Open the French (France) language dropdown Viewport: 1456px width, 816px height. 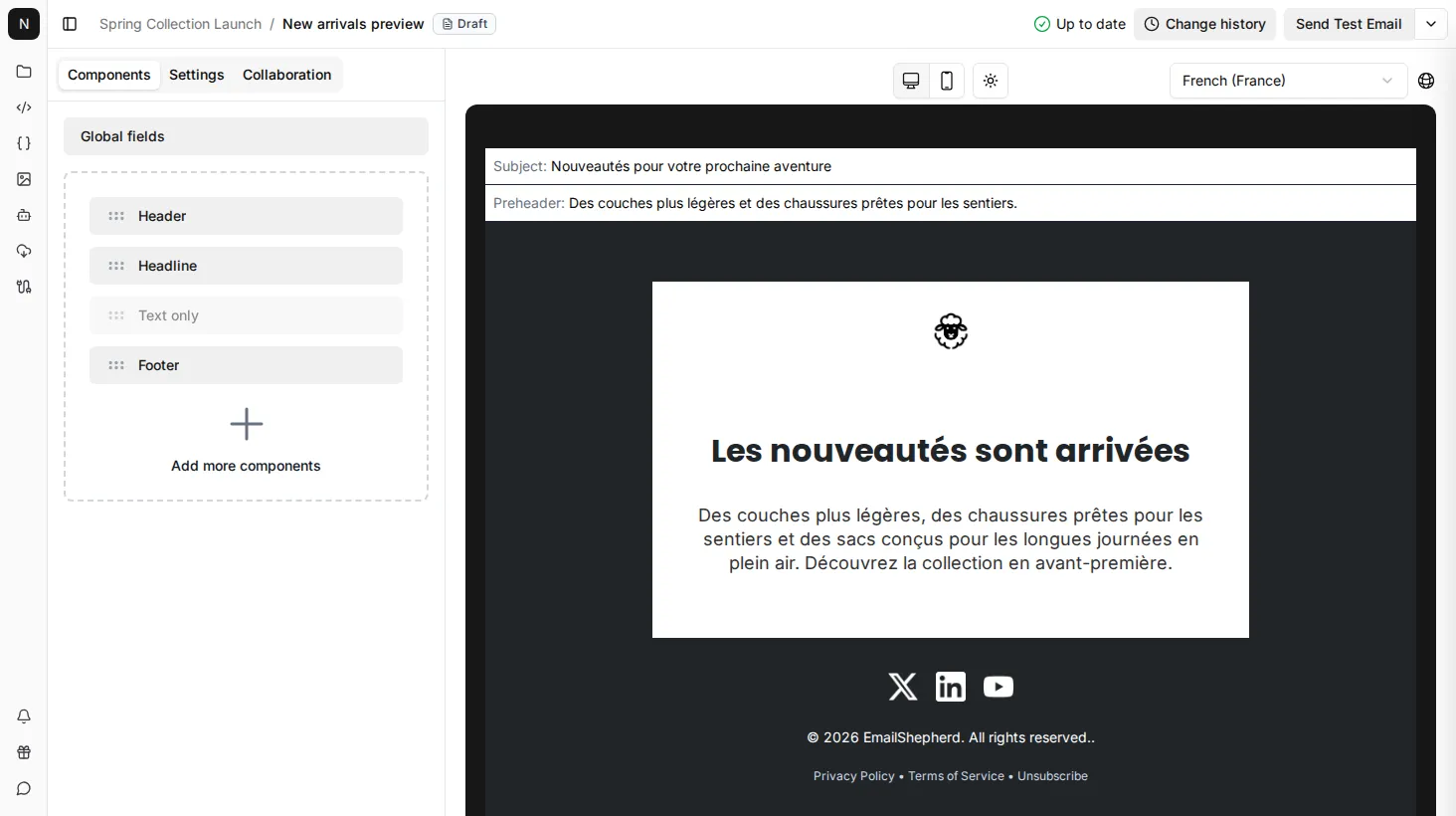(x=1288, y=81)
